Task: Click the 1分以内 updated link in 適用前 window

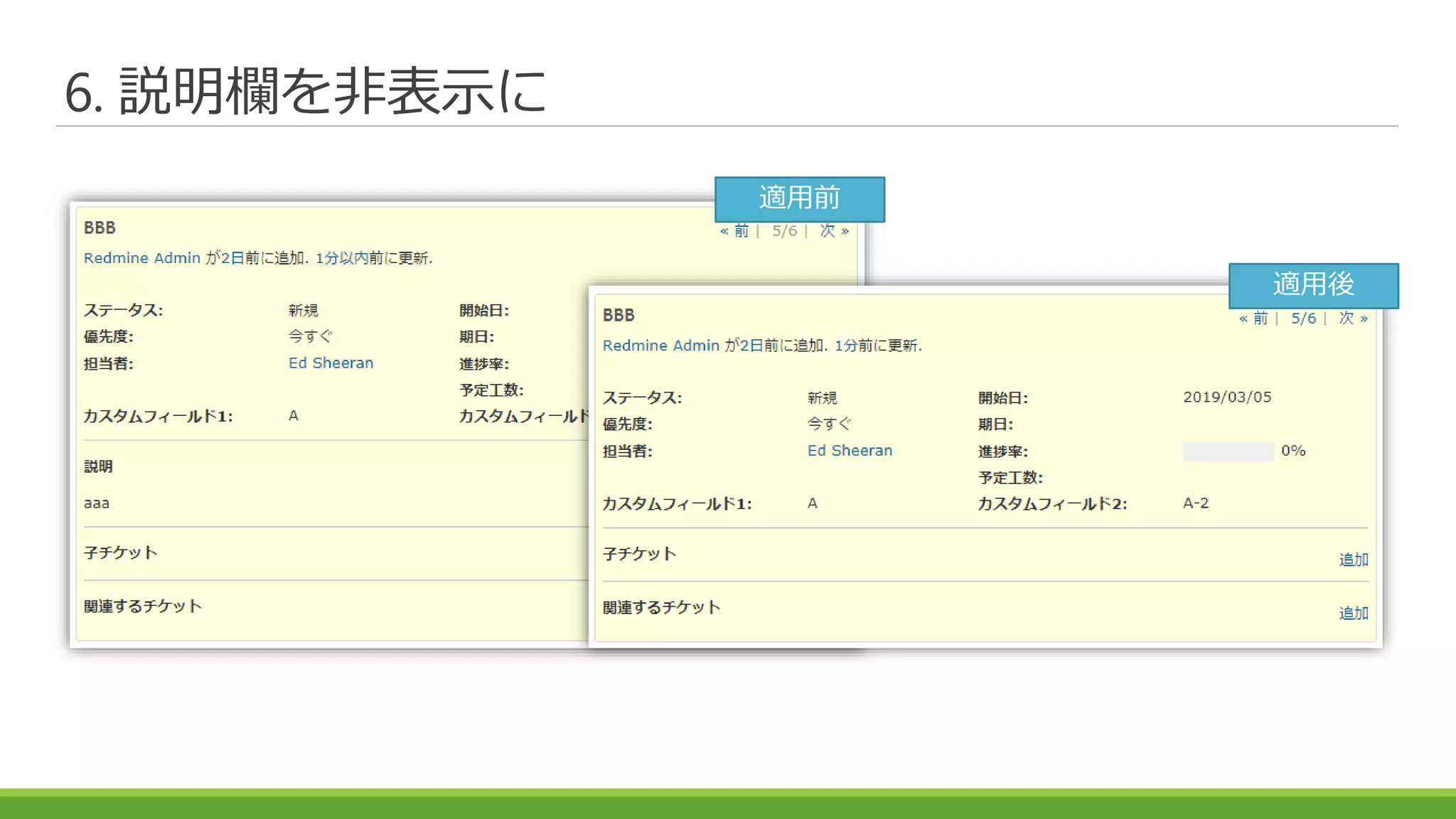Action: (x=342, y=258)
